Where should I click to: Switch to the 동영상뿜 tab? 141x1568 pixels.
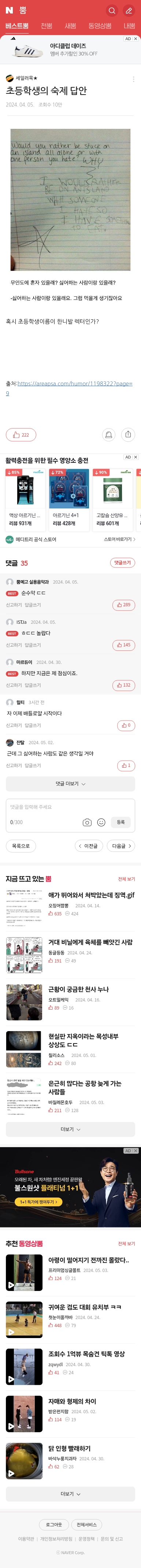coord(100,26)
